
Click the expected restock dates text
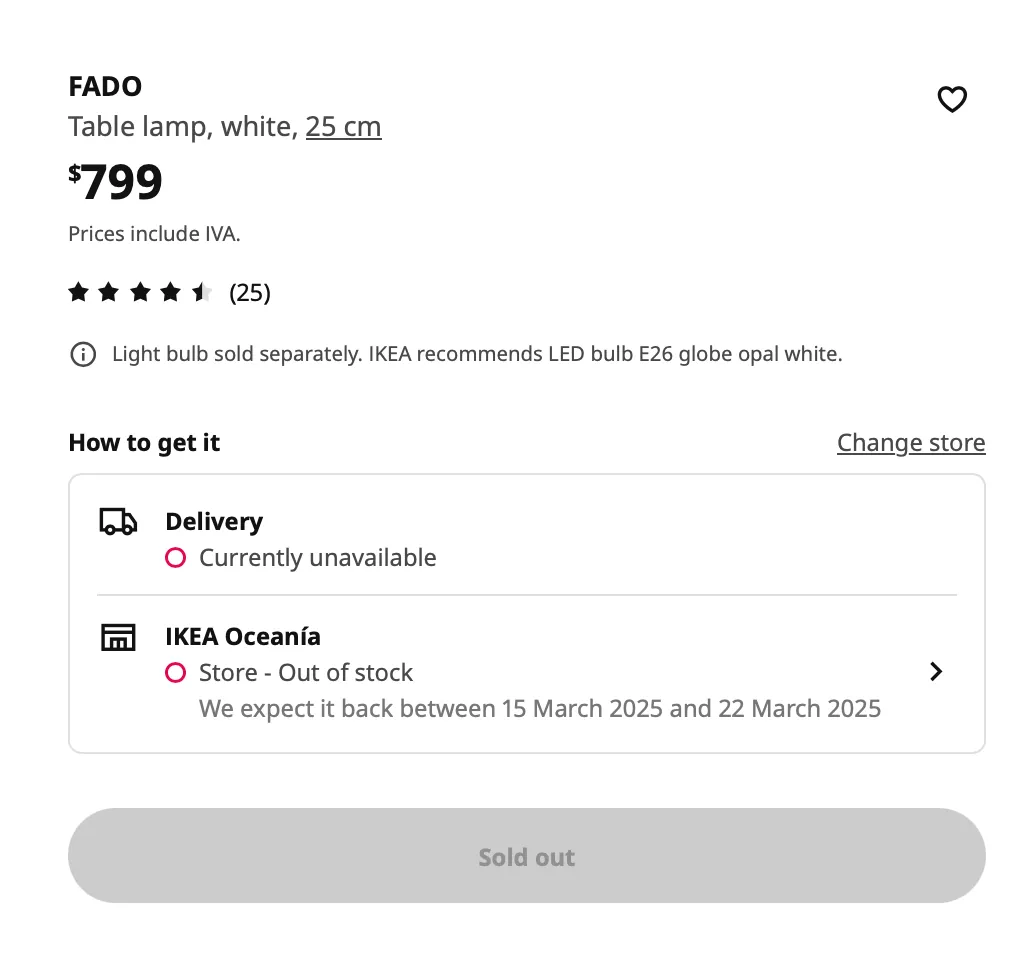pyautogui.click(x=540, y=709)
